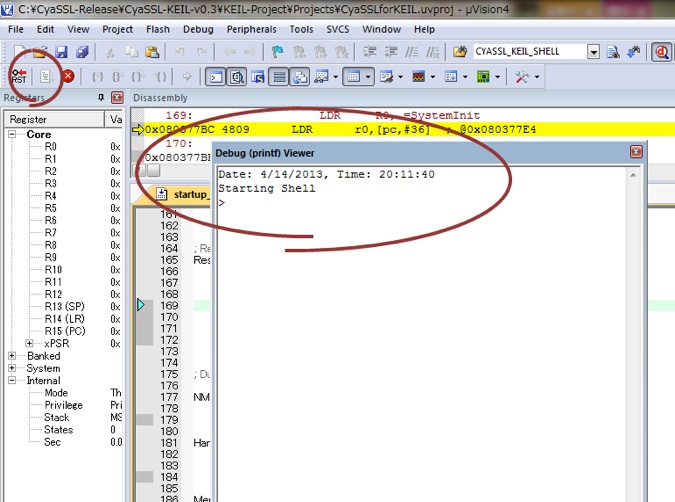Click the Paste clipboard icon
This screenshot has width=675, height=502.
[152, 52]
